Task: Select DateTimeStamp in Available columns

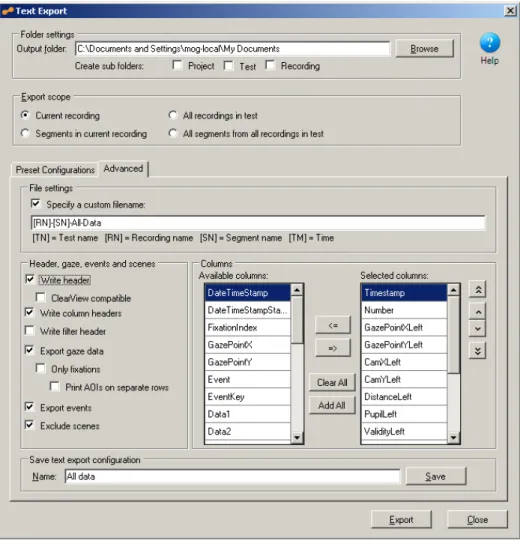Action: 248,292
